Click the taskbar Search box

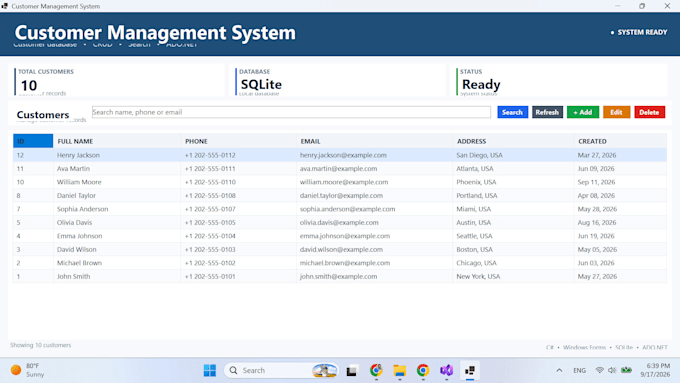tap(282, 370)
